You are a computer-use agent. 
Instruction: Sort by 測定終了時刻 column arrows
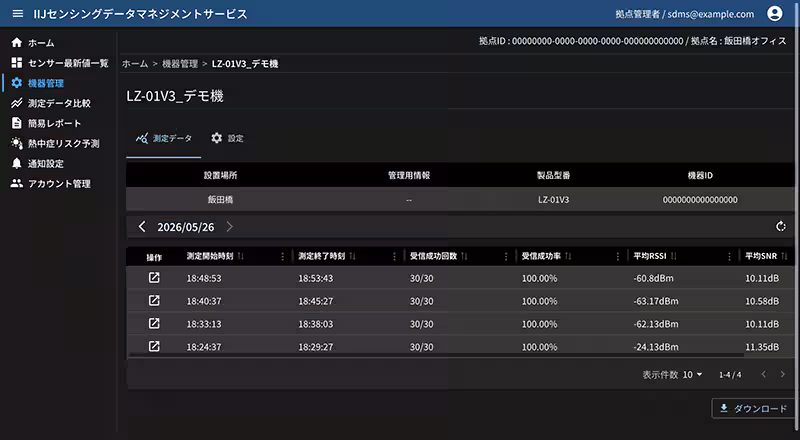[x=353, y=256]
